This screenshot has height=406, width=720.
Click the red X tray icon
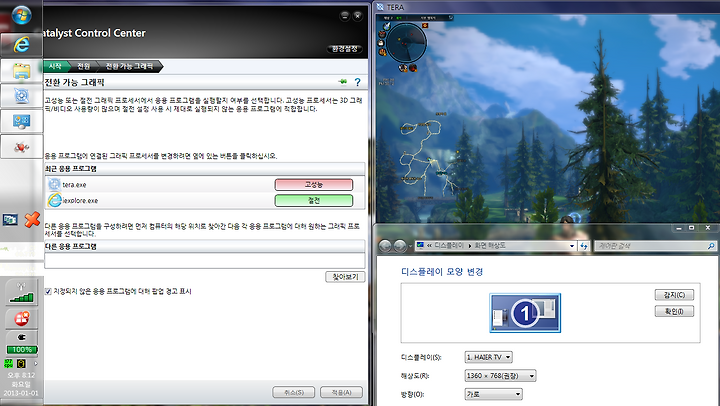click(x=32, y=220)
